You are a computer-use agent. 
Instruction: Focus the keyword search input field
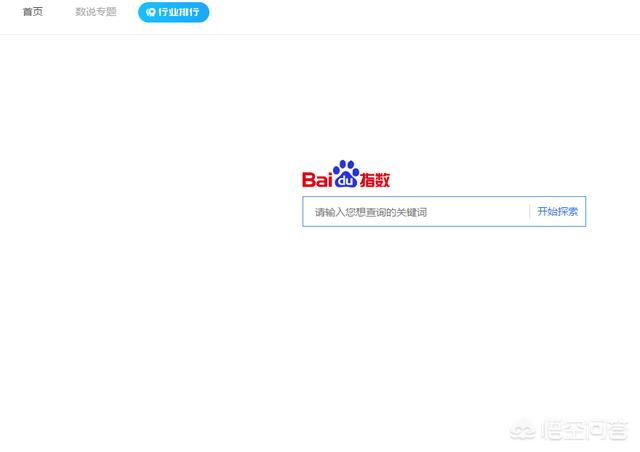tap(416, 212)
